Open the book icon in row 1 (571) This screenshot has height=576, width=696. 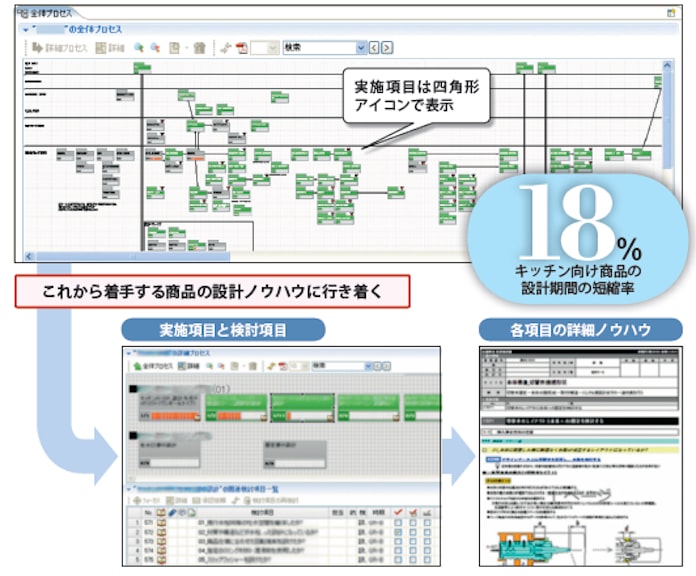(161, 523)
